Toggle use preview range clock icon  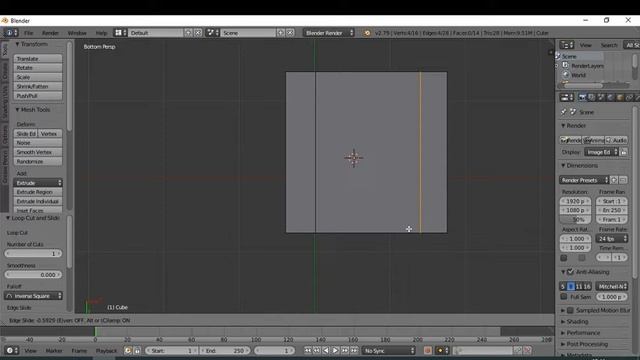(x=128, y=350)
